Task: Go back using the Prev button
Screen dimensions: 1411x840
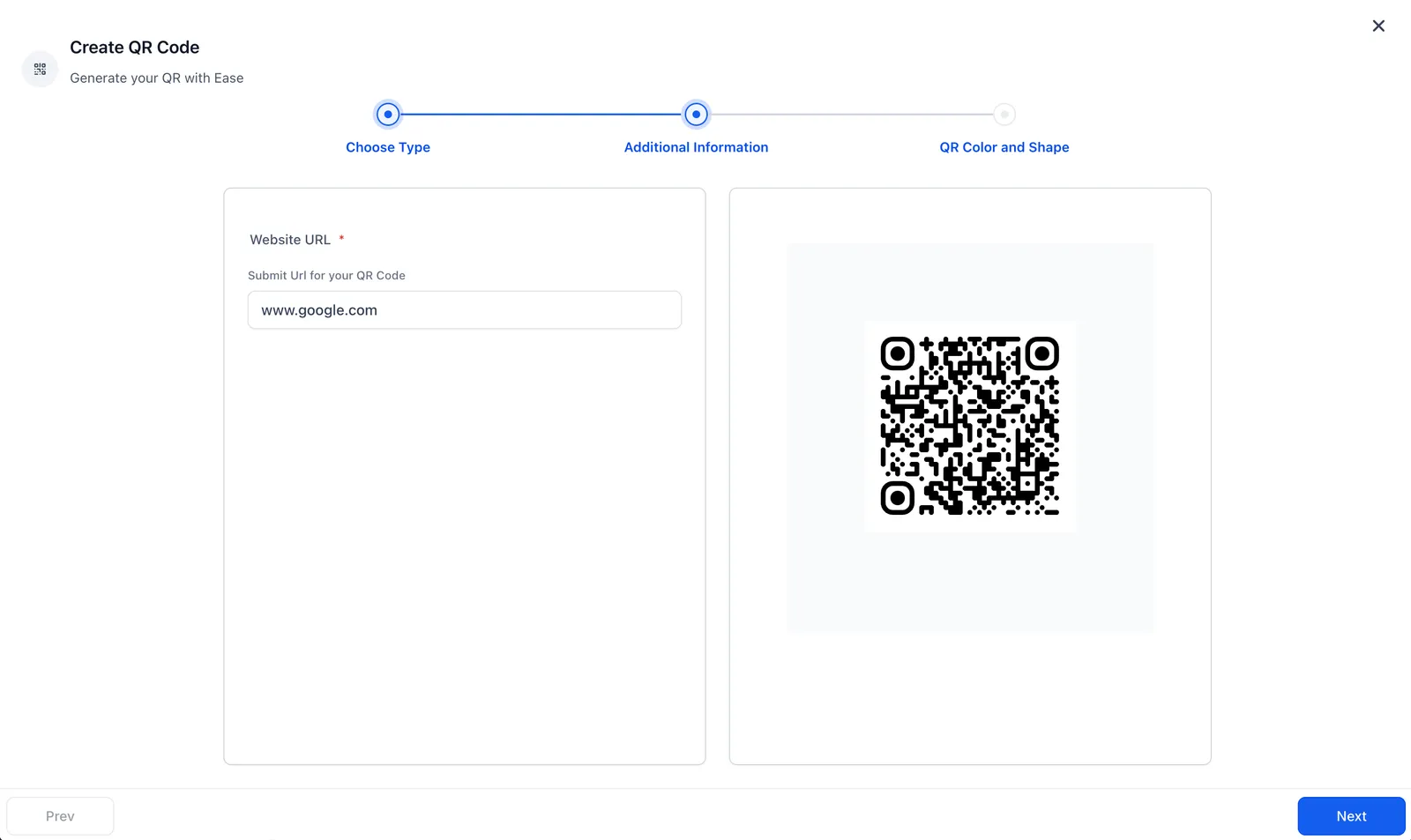Action: click(x=60, y=816)
